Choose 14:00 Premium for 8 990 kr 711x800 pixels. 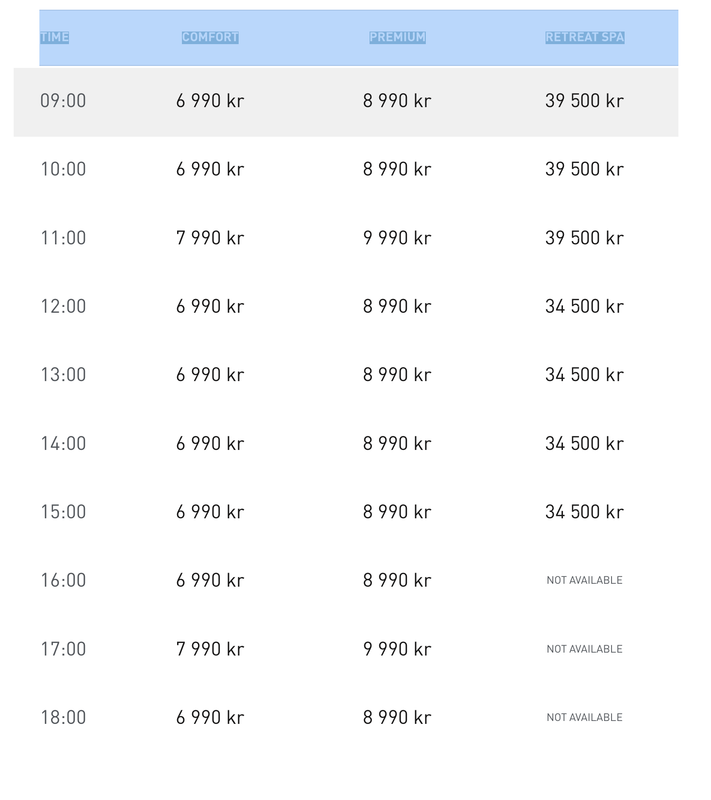coord(397,443)
